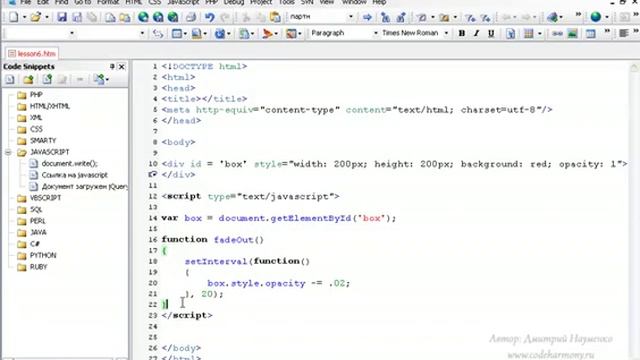Click the insert table grid icon
The width and height of the screenshot is (640, 360).
pos(529,33)
